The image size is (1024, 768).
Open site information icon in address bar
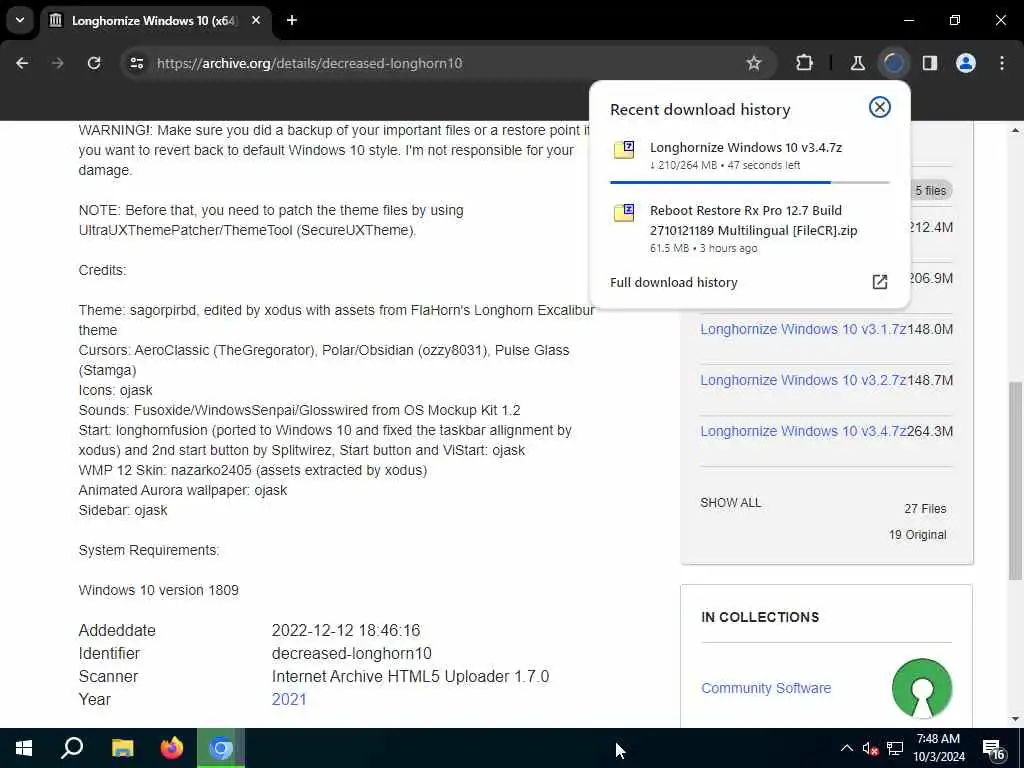pos(136,63)
